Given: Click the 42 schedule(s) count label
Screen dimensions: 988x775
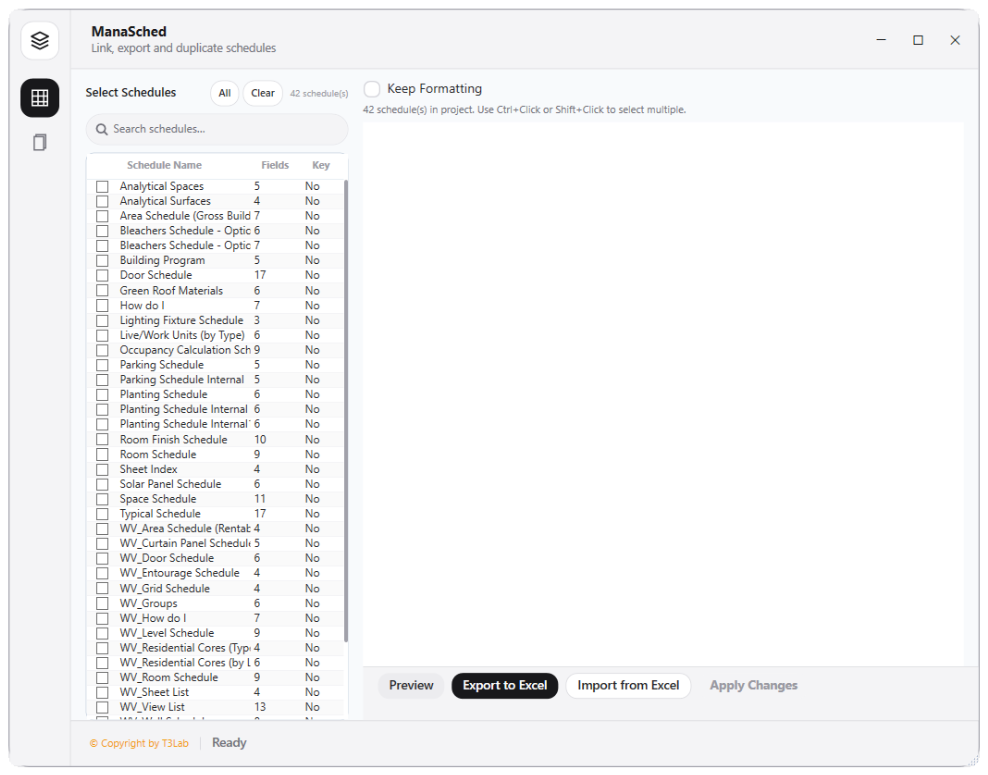Looking at the screenshot, I should (319, 94).
